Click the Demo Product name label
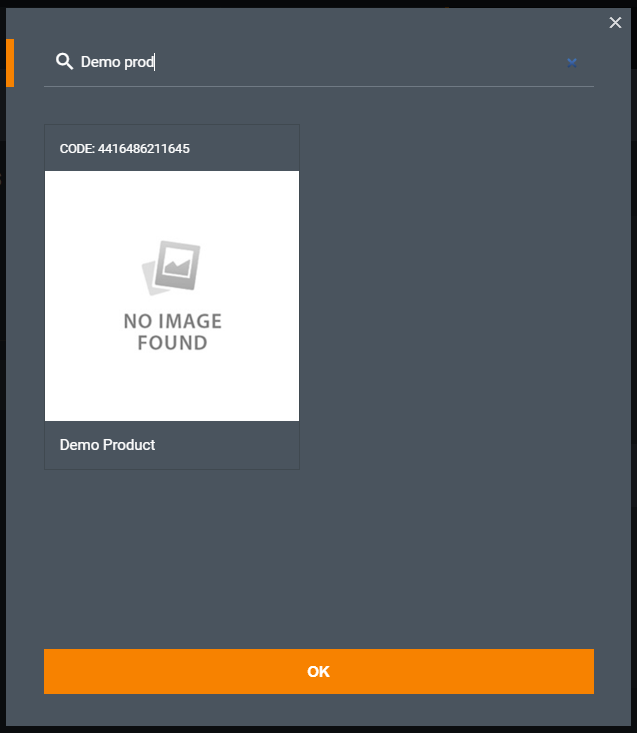 [107, 445]
